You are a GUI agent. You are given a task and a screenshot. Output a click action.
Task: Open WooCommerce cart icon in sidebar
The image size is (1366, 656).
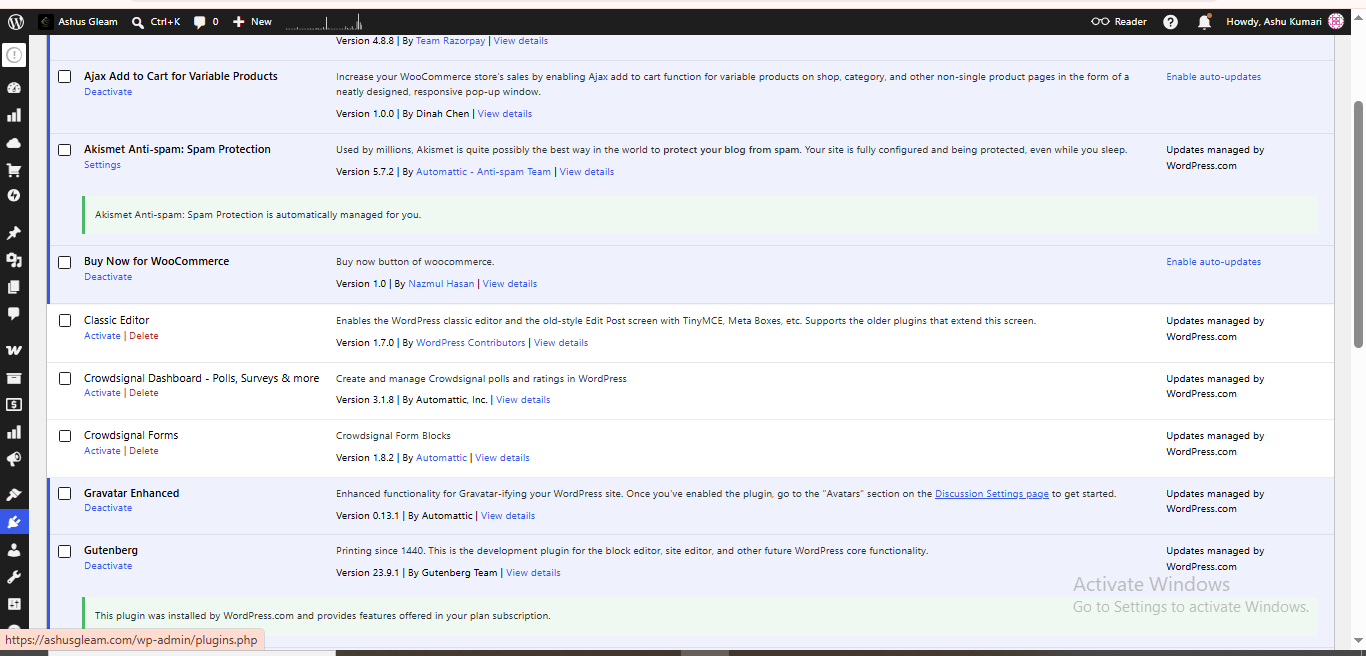click(x=14, y=170)
